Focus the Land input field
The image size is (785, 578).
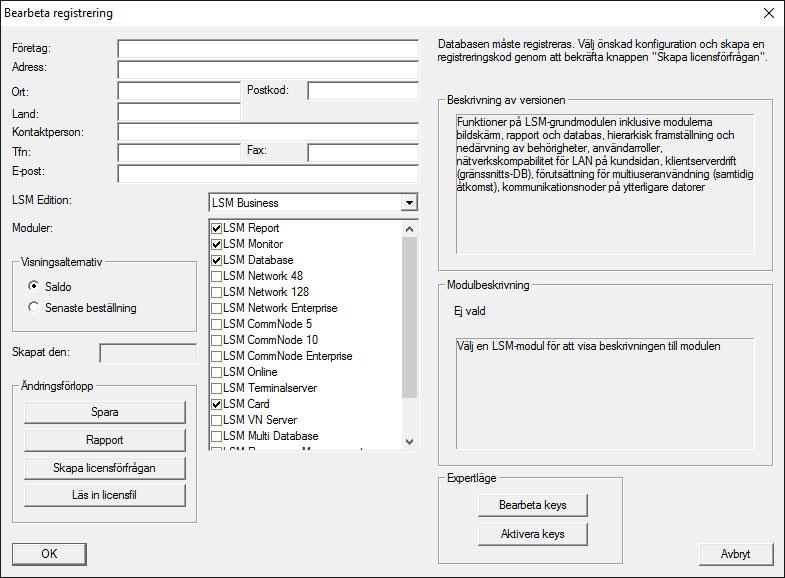[179, 112]
